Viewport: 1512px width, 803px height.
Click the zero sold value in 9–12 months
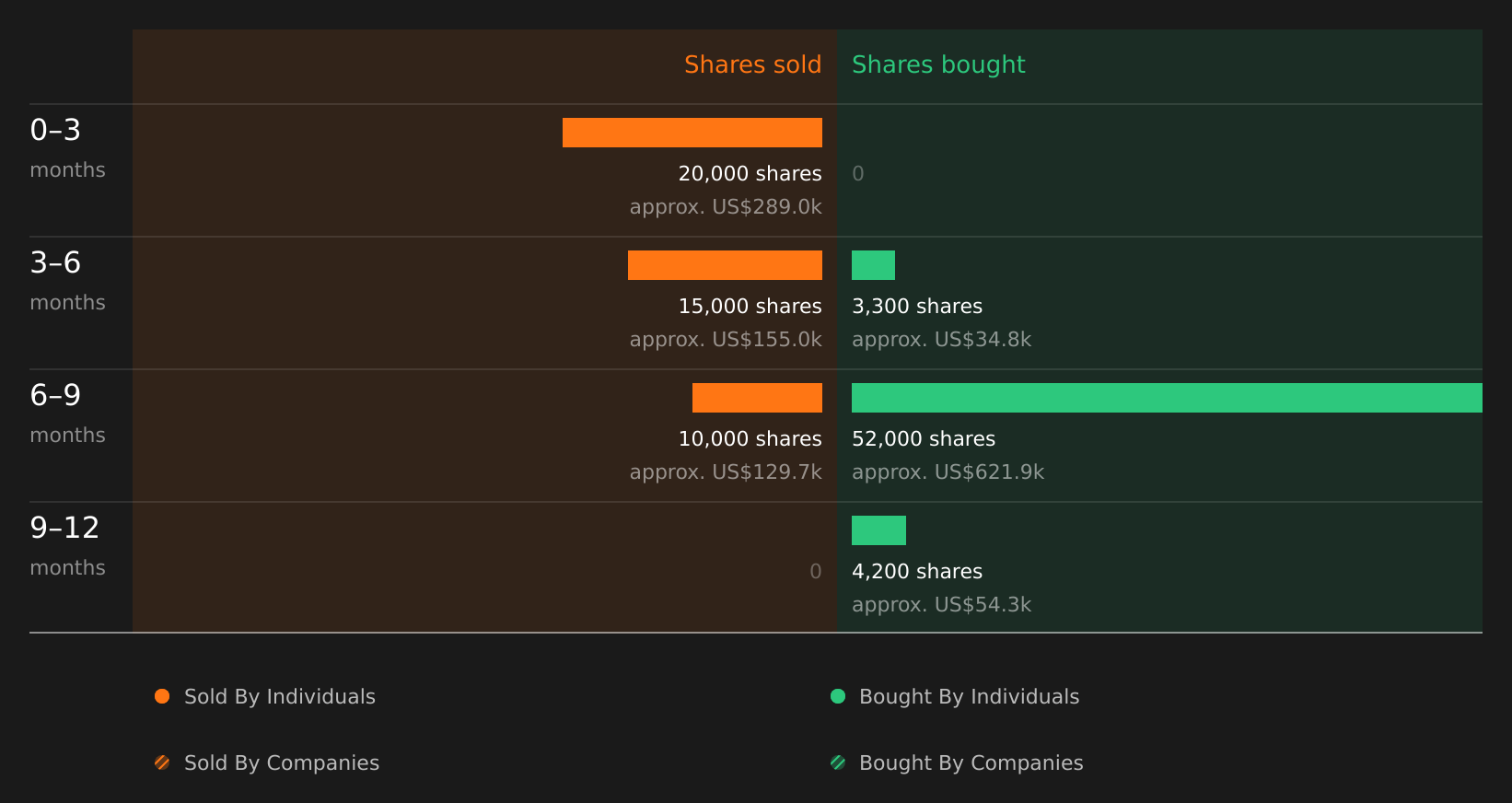tap(816, 572)
